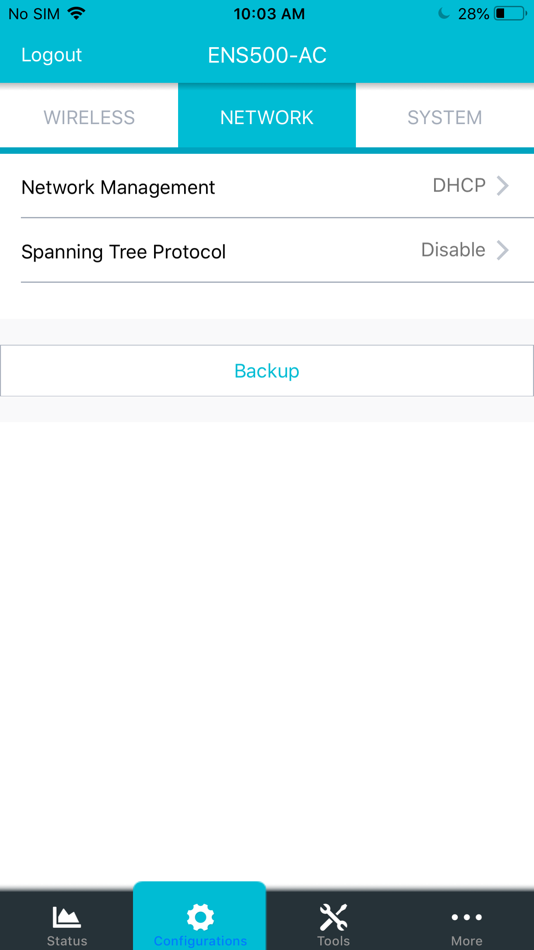Open the DHCP value setting

[459, 185]
